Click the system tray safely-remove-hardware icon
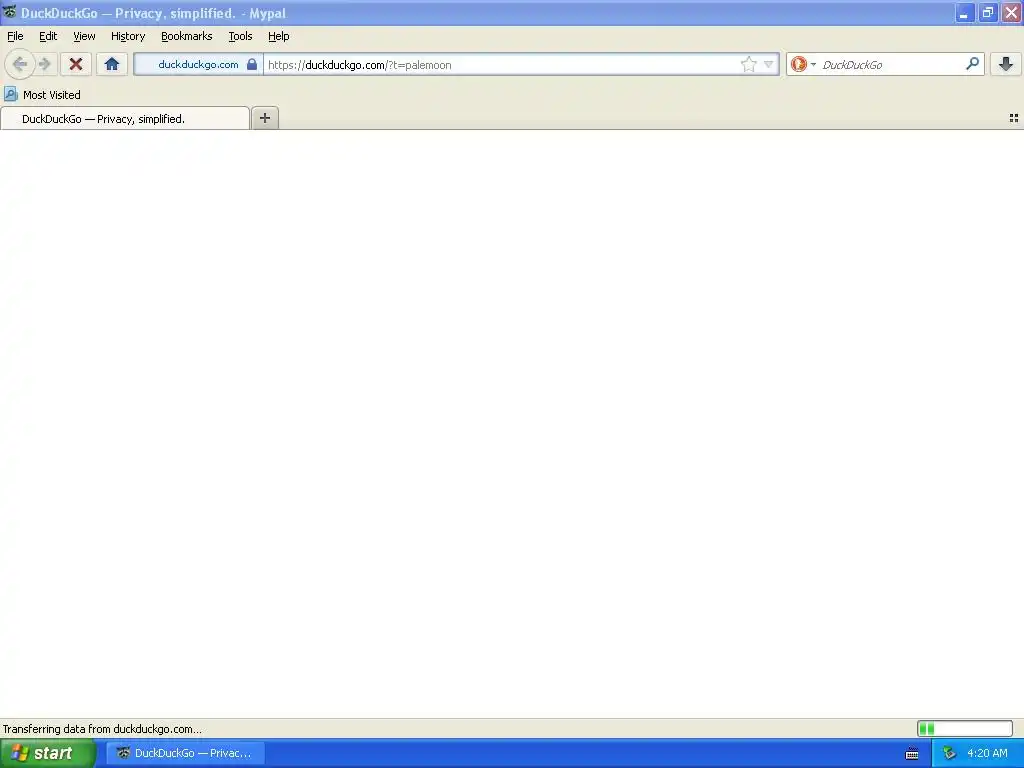Image resolution: width=1024 pixels, height=768 pixels. [949, 753]
